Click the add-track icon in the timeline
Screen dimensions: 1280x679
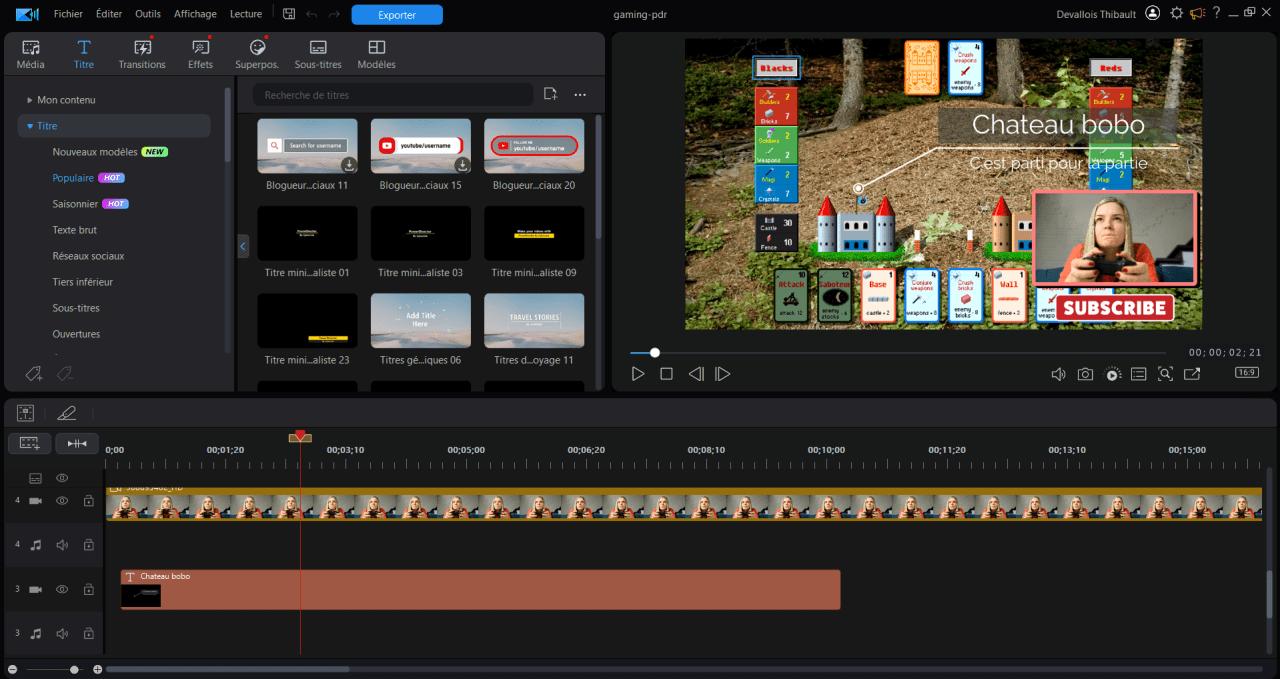(x=28, y=443)
